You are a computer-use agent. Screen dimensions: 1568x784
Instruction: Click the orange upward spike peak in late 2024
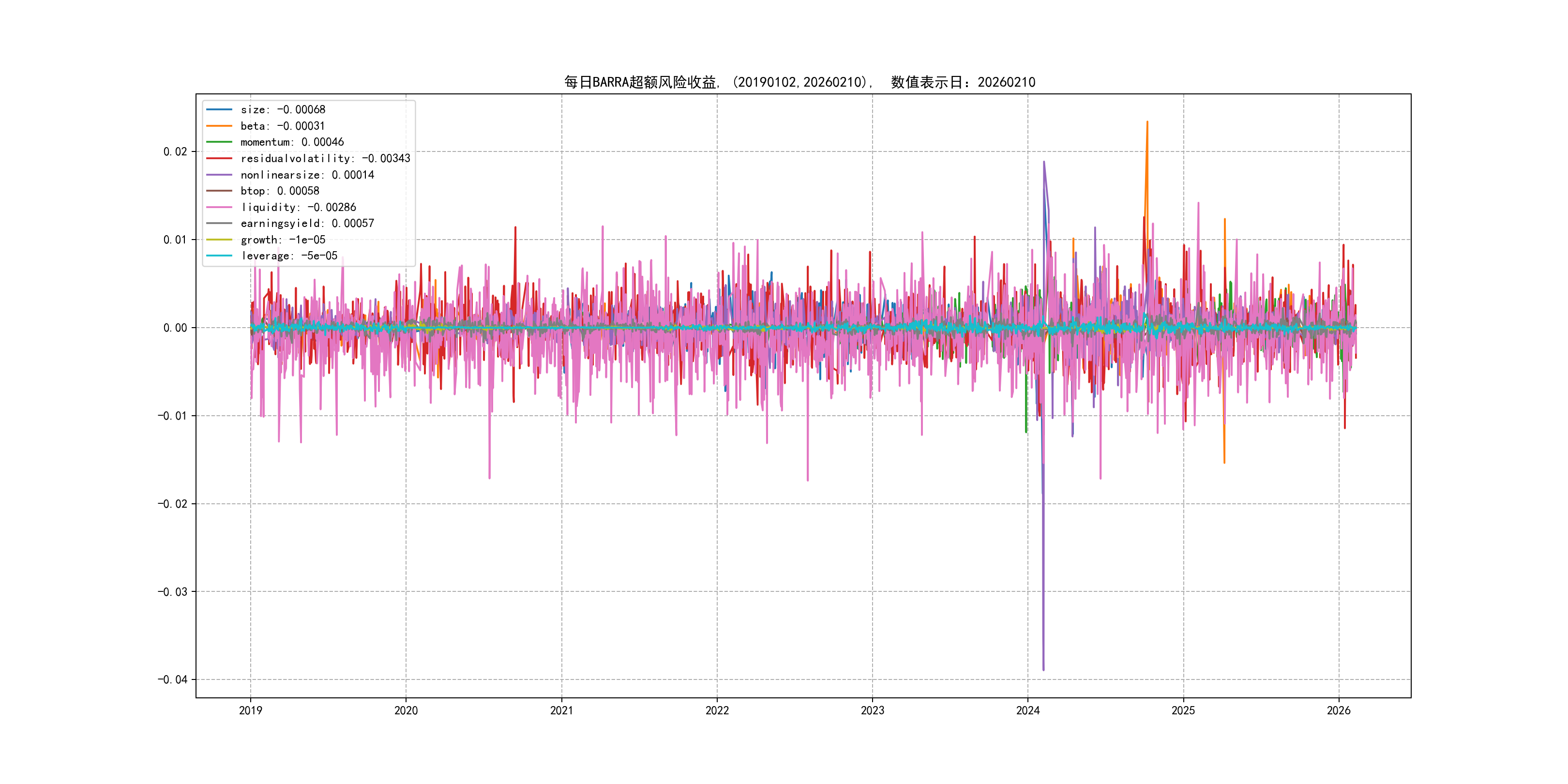[x=1147, y=123]
